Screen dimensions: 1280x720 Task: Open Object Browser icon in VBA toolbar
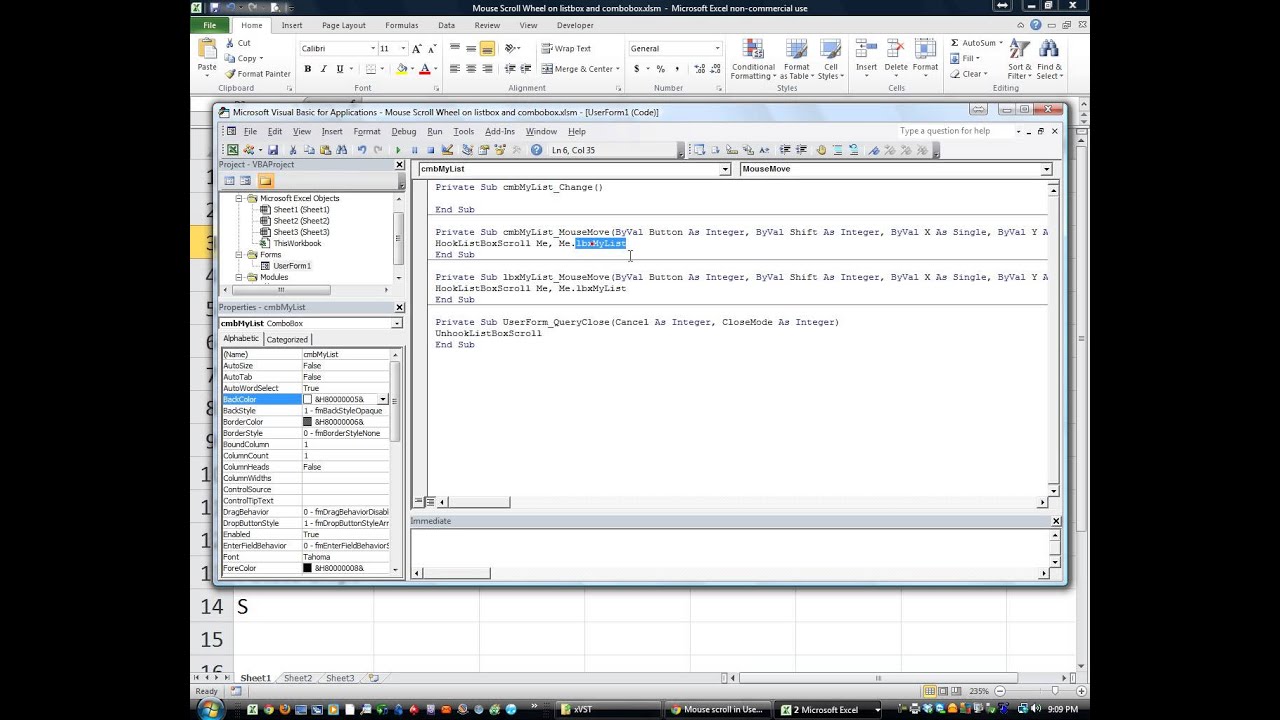pos(501,150)
